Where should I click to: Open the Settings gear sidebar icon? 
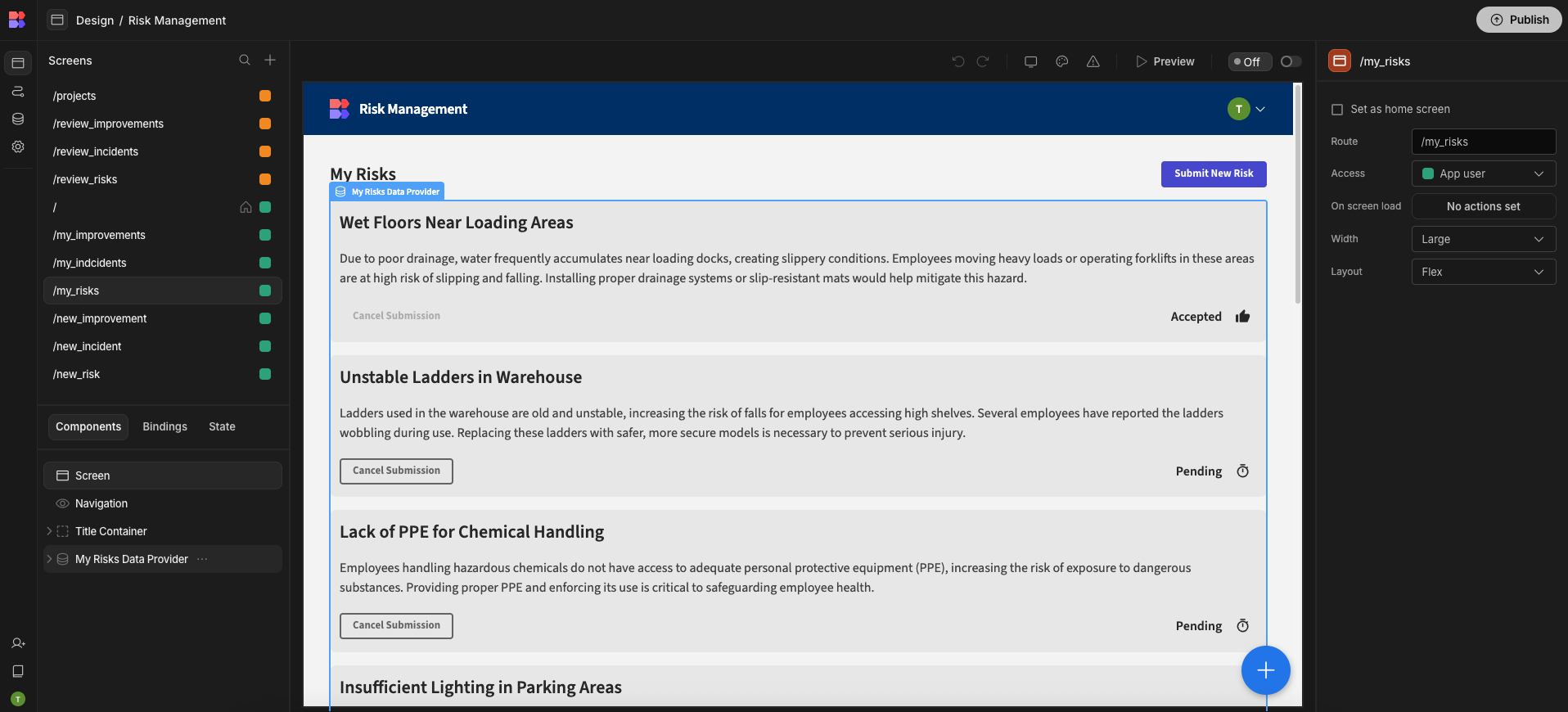pyautogui.click(x=18, y=146)
